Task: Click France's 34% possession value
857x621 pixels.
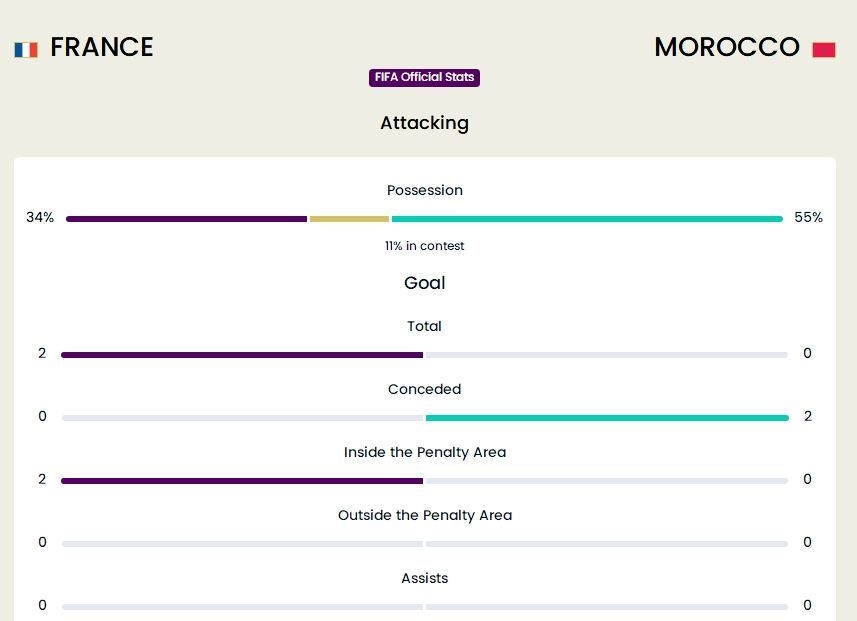Action: (x=40, y=218)
